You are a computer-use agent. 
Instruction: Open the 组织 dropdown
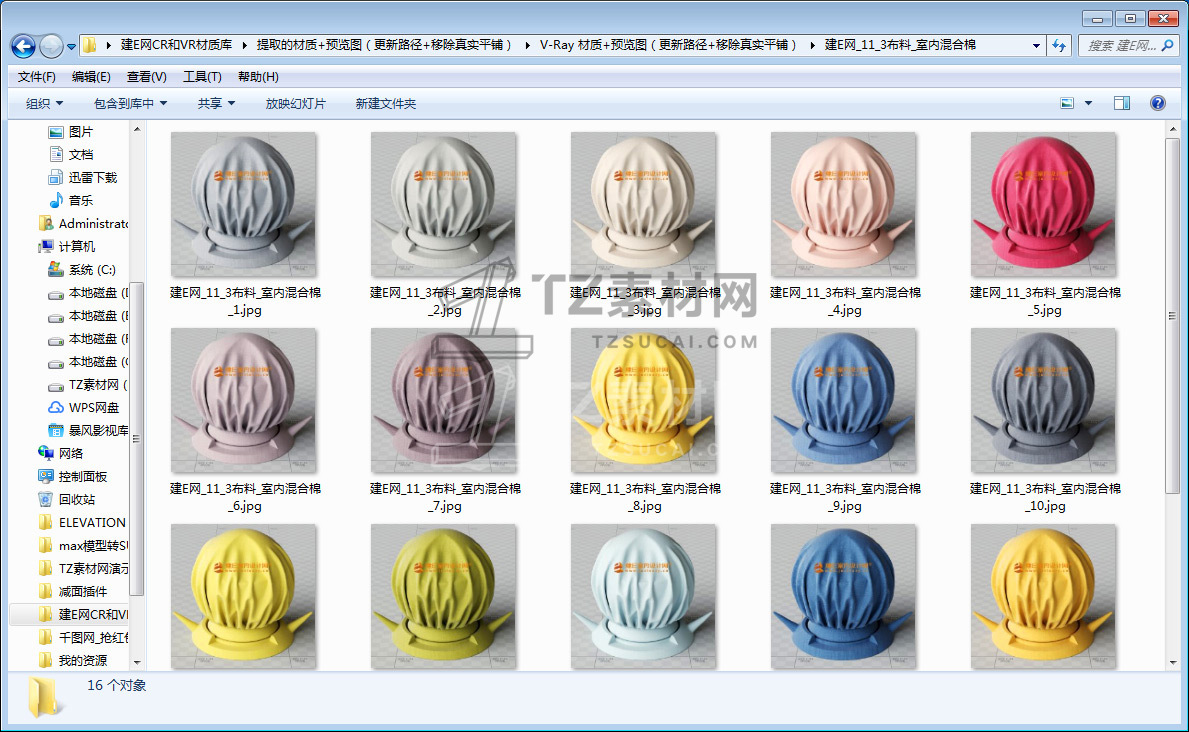(44, 104)
